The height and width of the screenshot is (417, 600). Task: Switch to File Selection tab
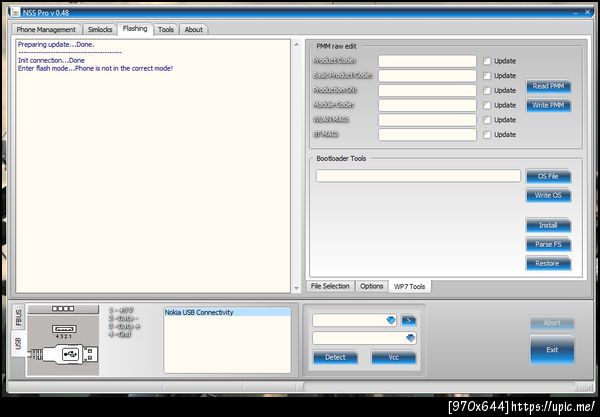point(330,286)
